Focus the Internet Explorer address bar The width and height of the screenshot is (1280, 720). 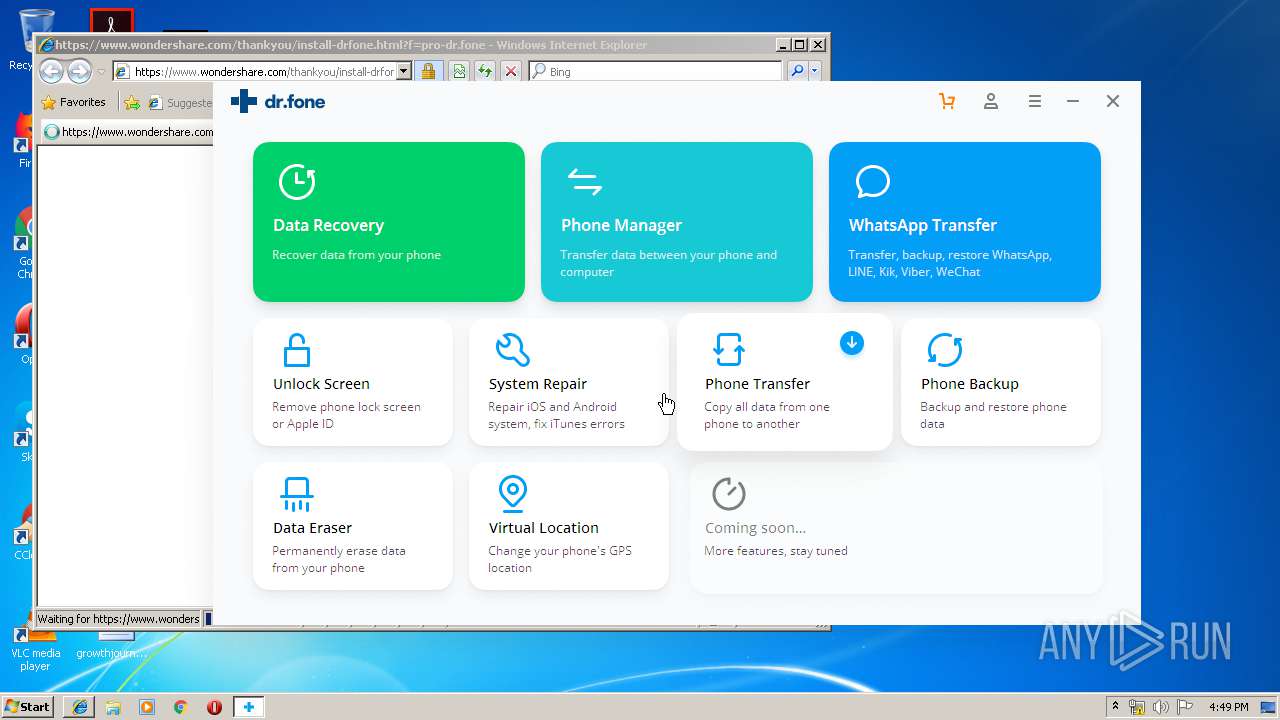[x=262, y=71]
